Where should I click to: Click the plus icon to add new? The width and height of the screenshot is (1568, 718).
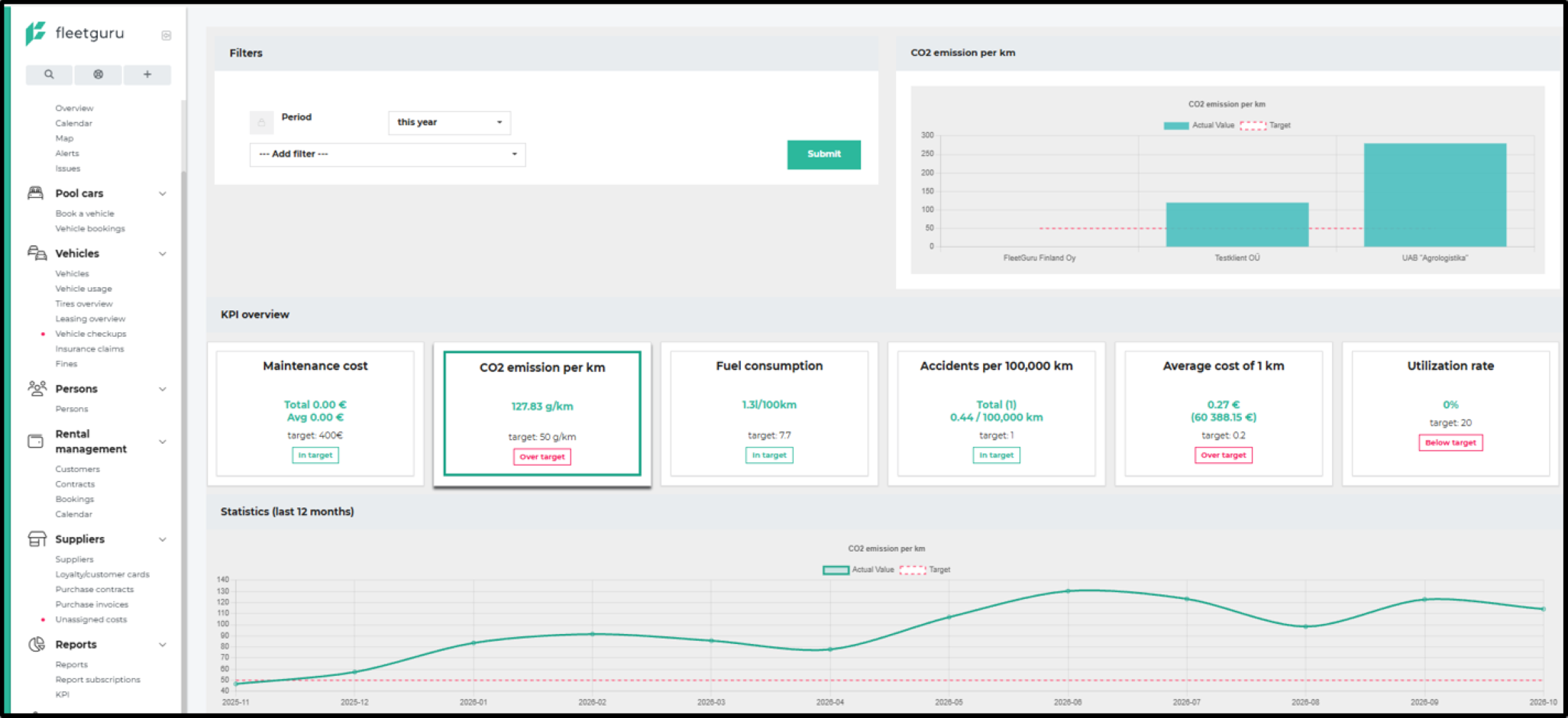[147, 75]
